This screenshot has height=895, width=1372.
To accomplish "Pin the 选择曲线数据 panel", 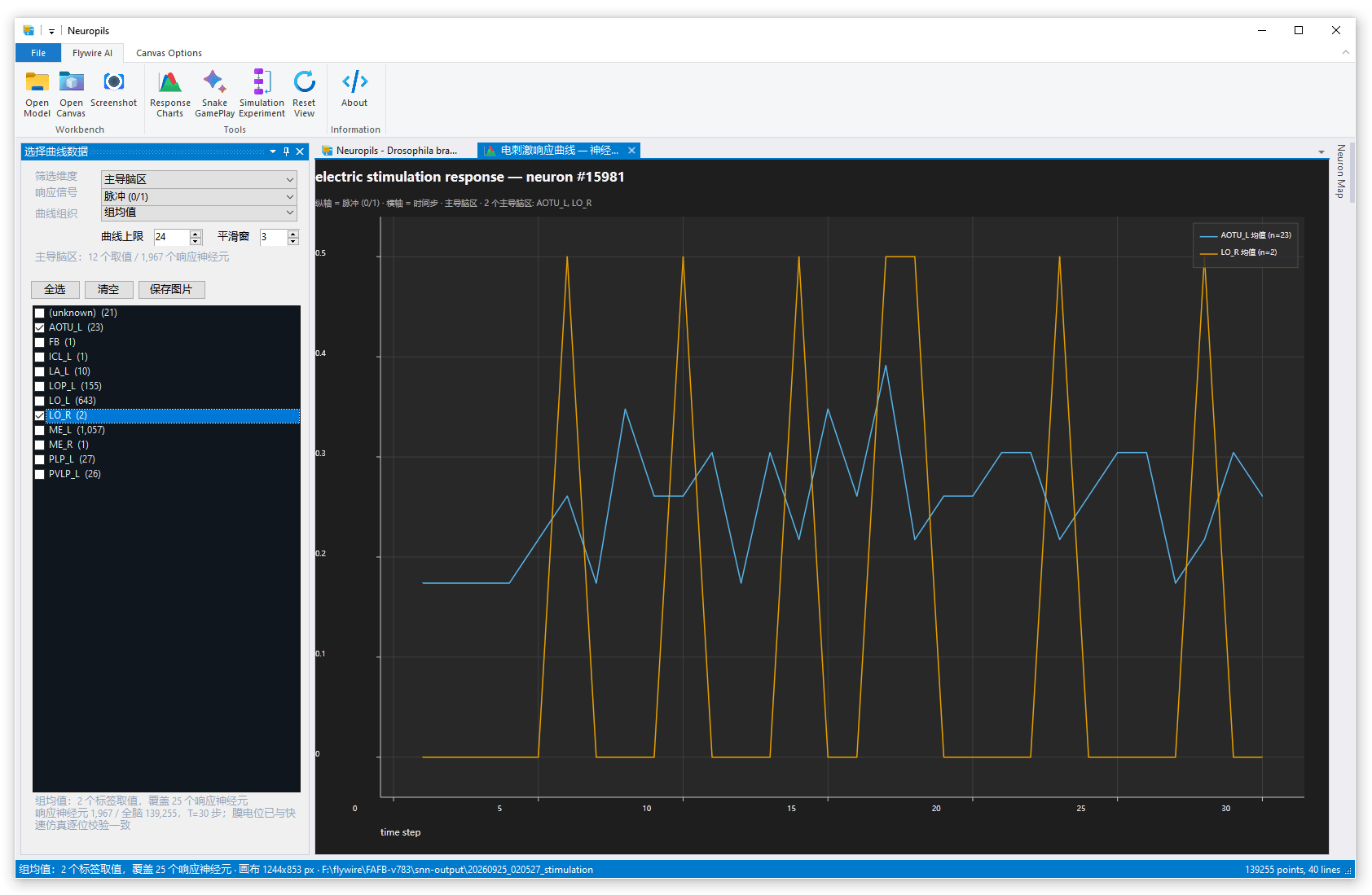I will click(x=286, y=151).
